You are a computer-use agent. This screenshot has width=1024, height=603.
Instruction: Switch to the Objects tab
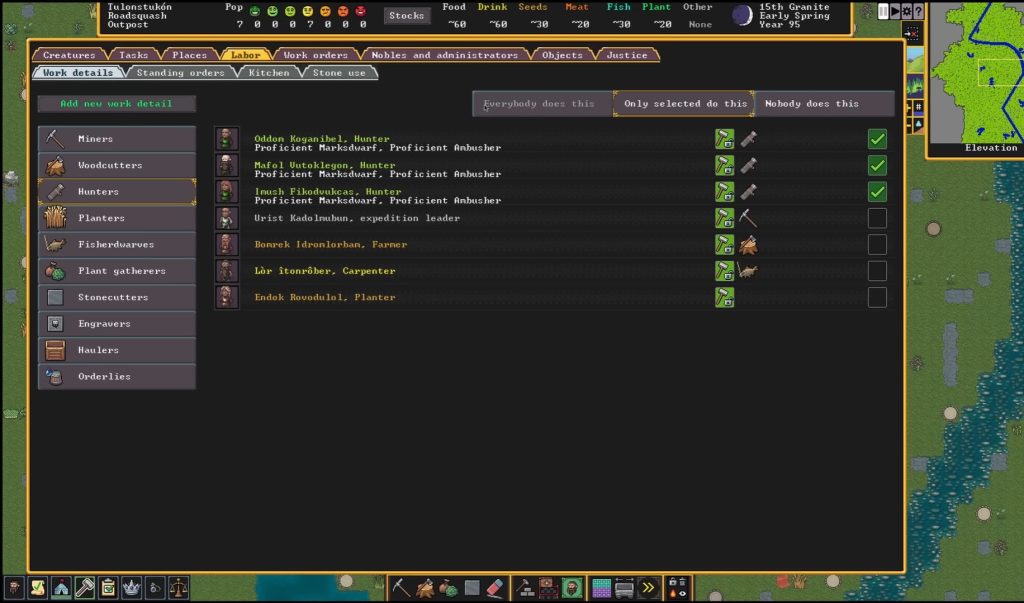[562, 55]
